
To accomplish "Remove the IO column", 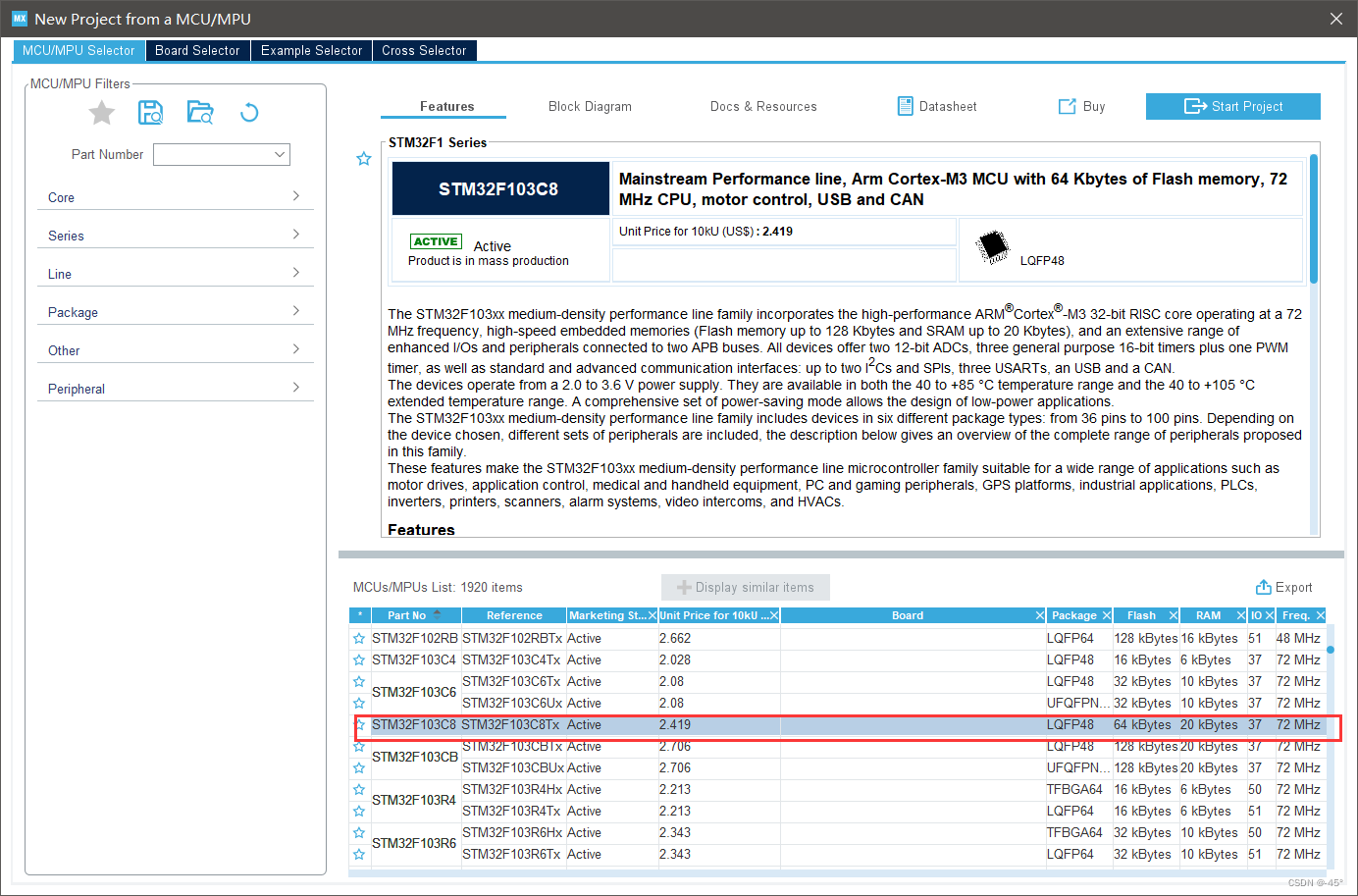I will pyautogui.click(x=1270, y=615).
